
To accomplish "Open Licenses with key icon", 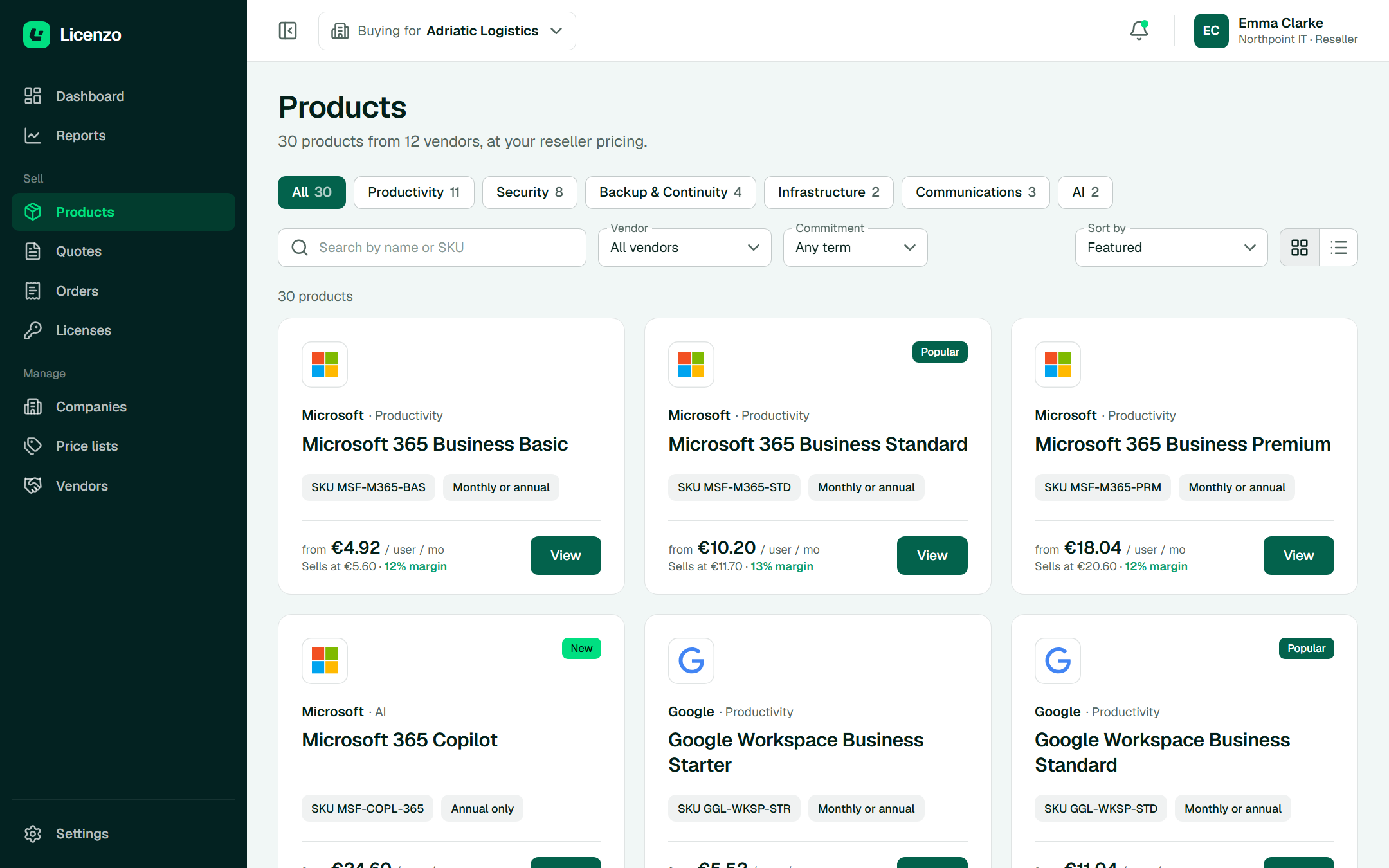I will click(123, 330).
